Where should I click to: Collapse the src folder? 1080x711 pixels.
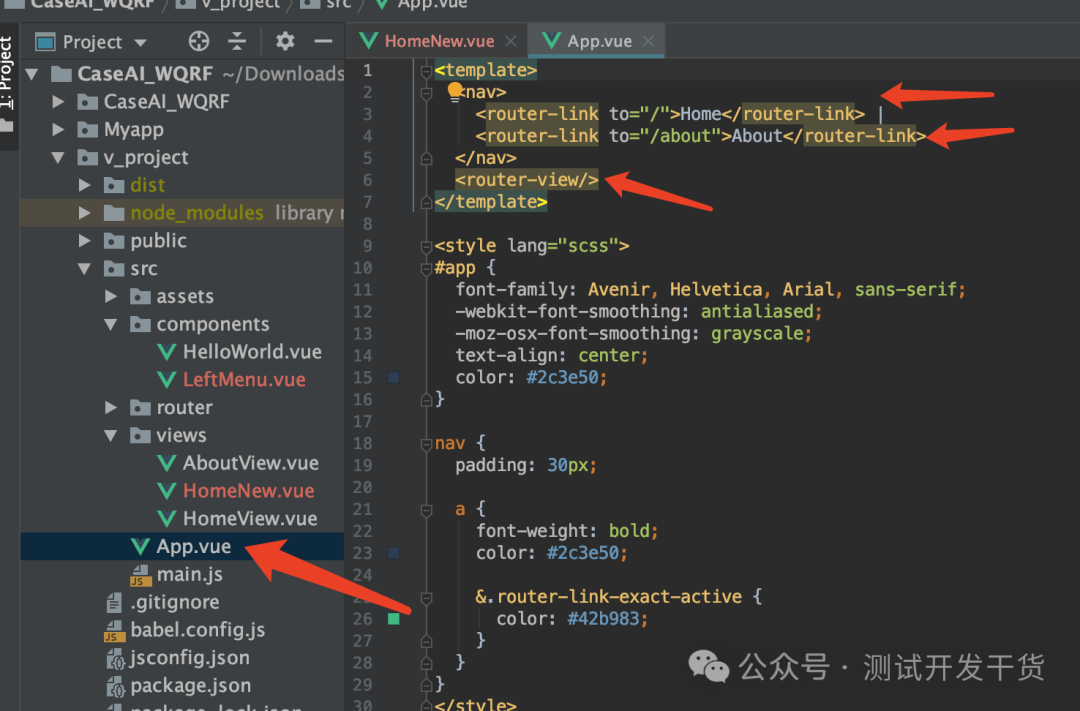(84, 269)
